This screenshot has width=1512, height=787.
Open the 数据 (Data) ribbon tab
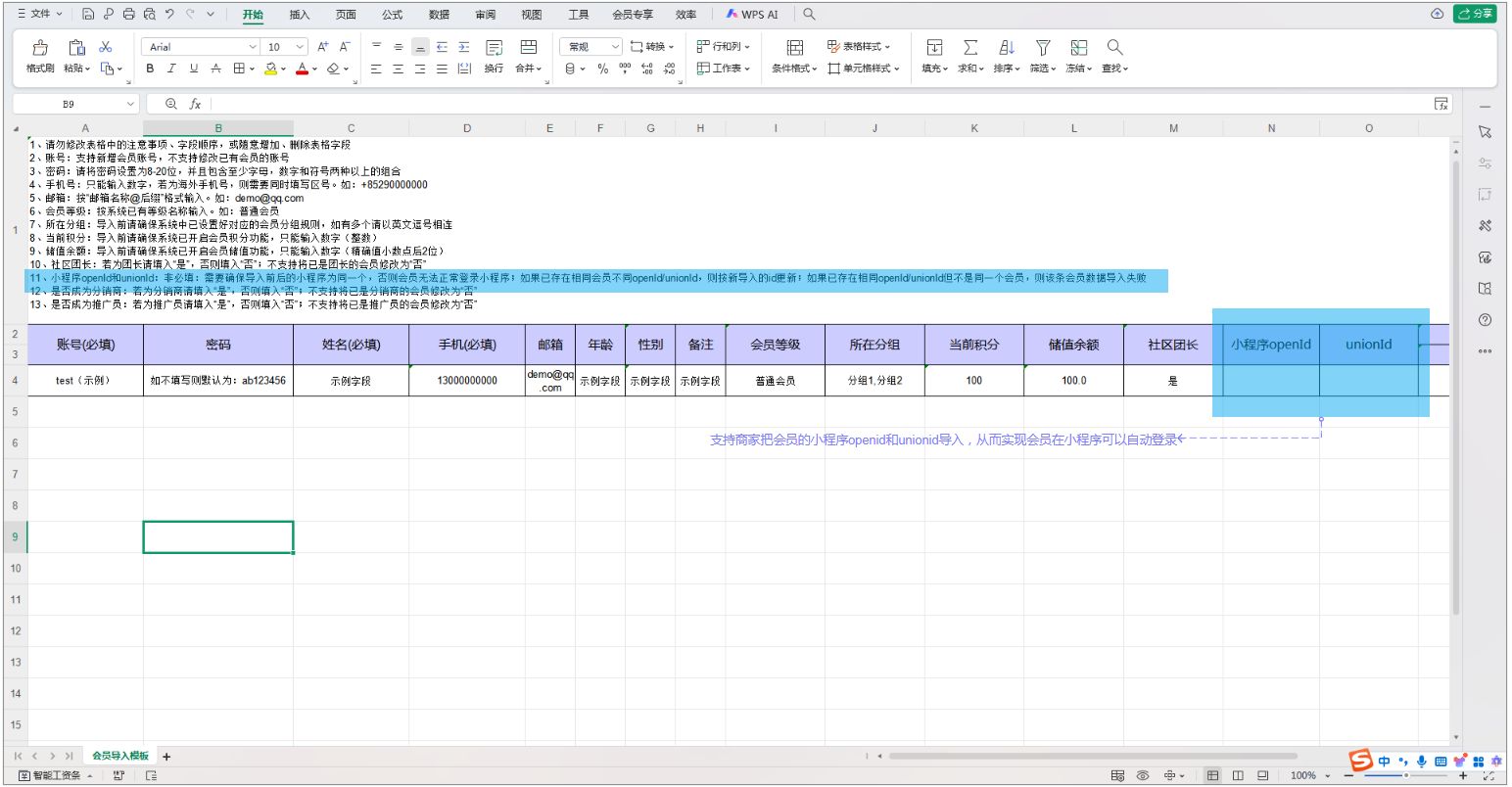coord(440,15)
